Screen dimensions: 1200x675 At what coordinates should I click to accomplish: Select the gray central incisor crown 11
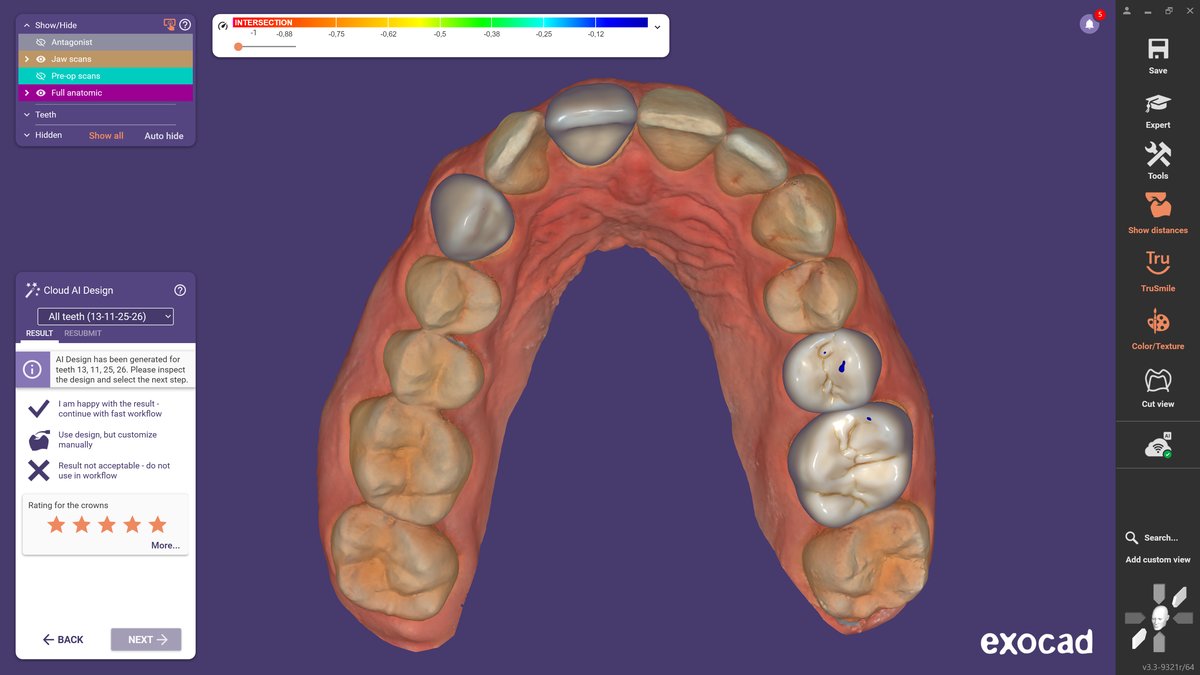591,122
